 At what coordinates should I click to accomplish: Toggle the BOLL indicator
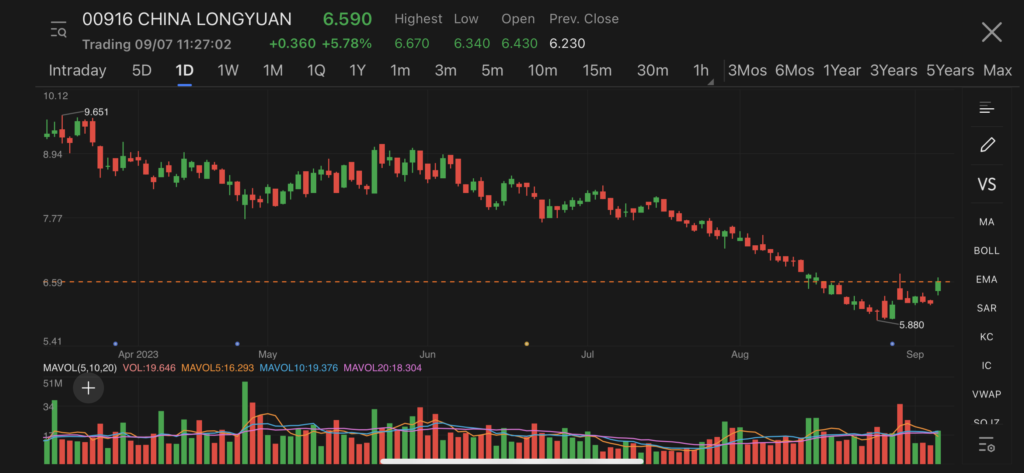click(x=986, y=251)
